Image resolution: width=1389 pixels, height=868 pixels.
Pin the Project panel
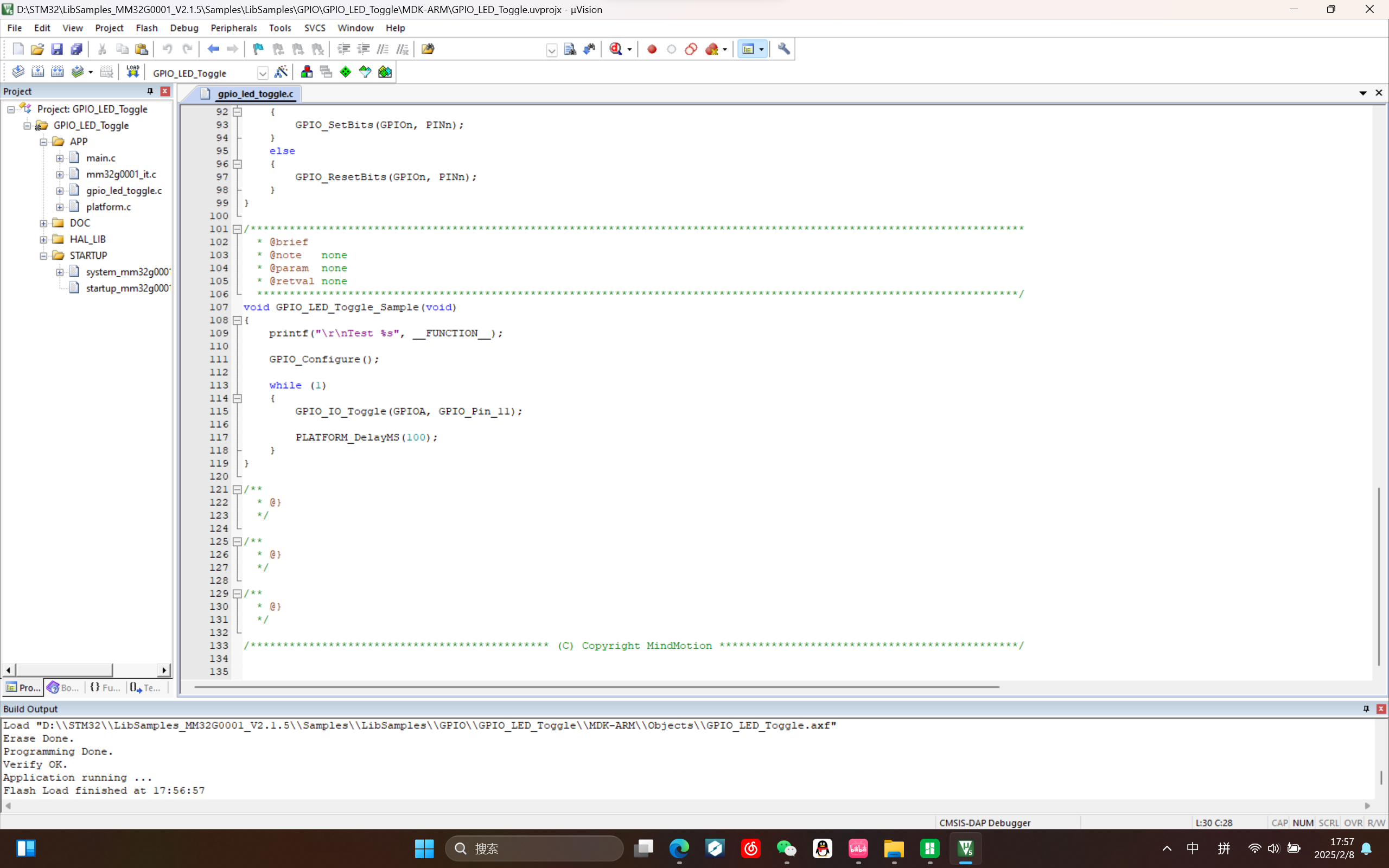pos(150,91)
